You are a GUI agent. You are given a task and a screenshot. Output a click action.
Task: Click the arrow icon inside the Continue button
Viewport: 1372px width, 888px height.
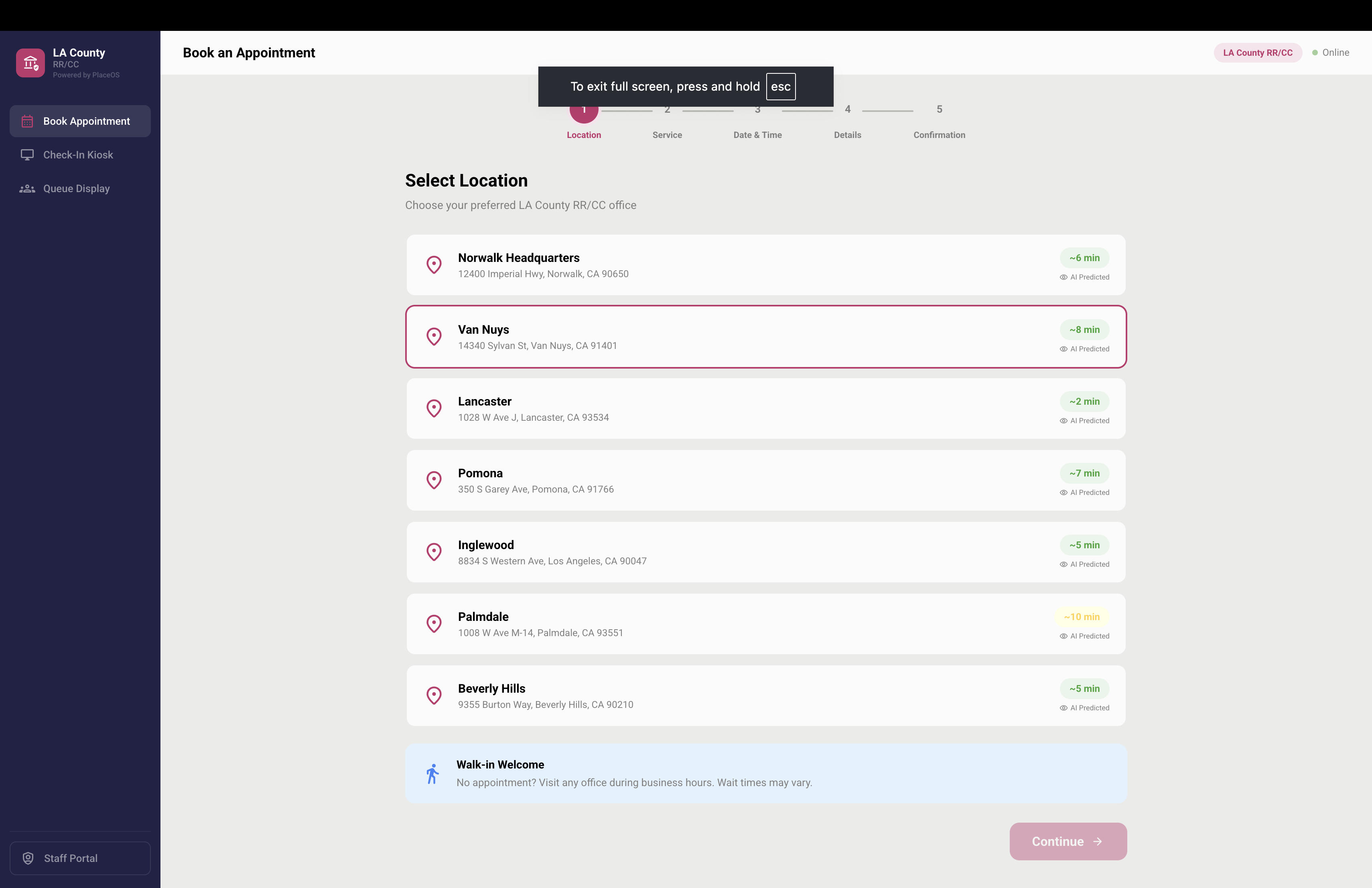point(1098,841)
